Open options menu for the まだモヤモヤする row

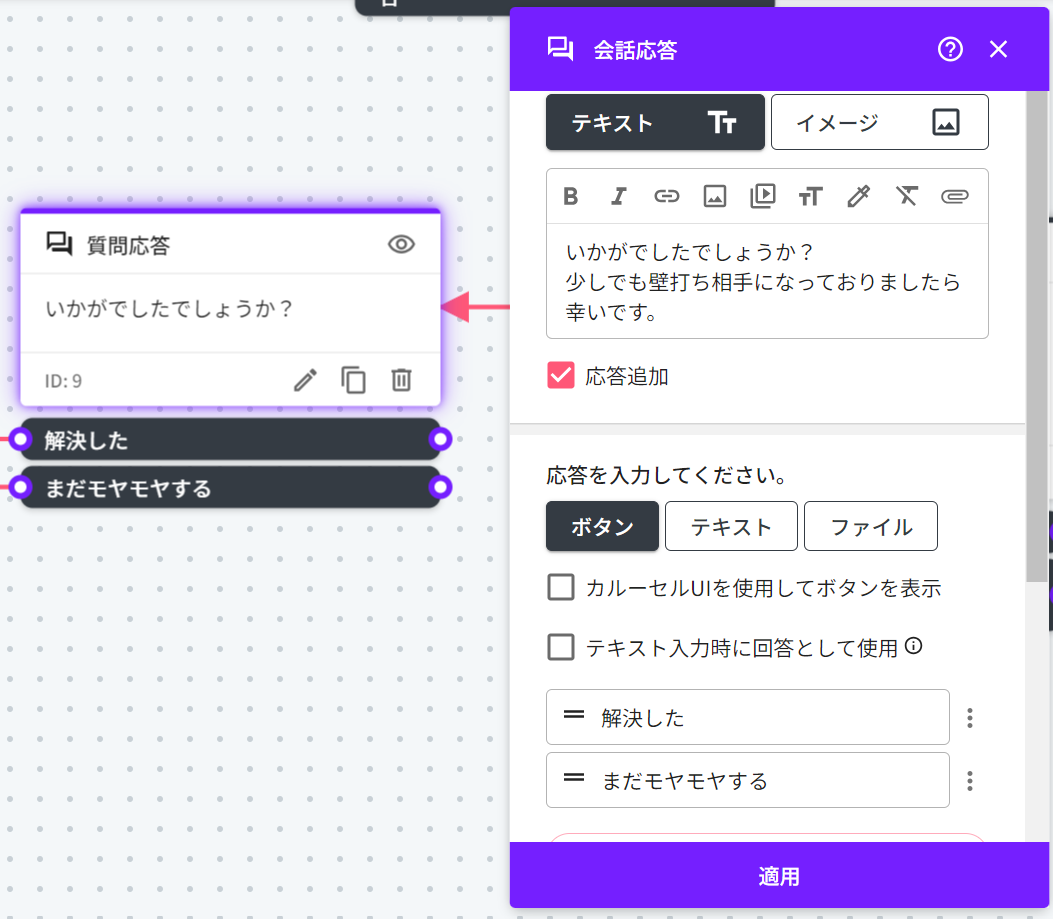coord(969,781)
